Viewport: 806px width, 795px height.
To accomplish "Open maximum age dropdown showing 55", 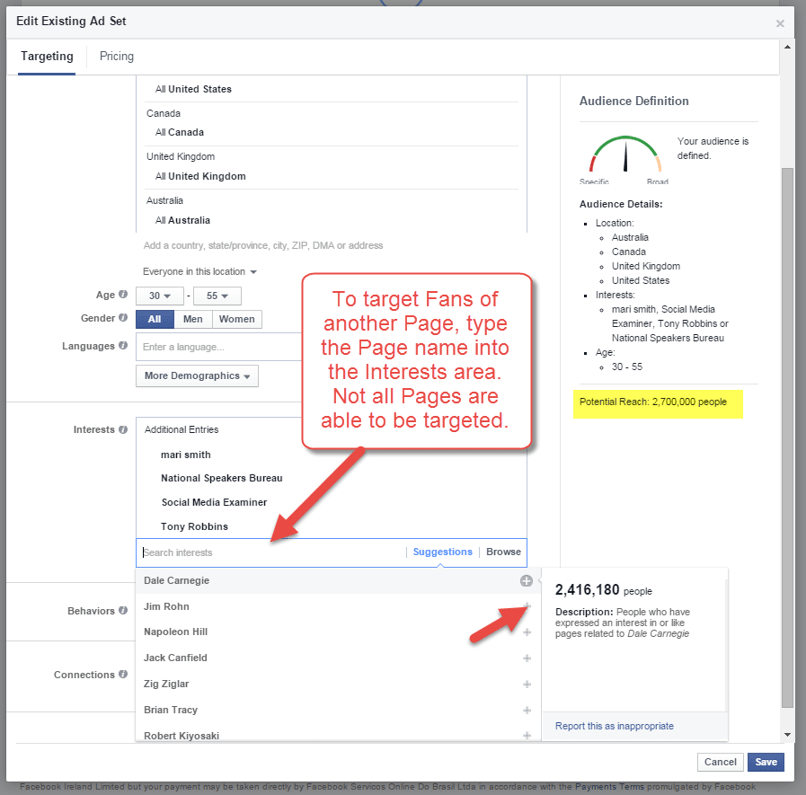I will 217,296.
